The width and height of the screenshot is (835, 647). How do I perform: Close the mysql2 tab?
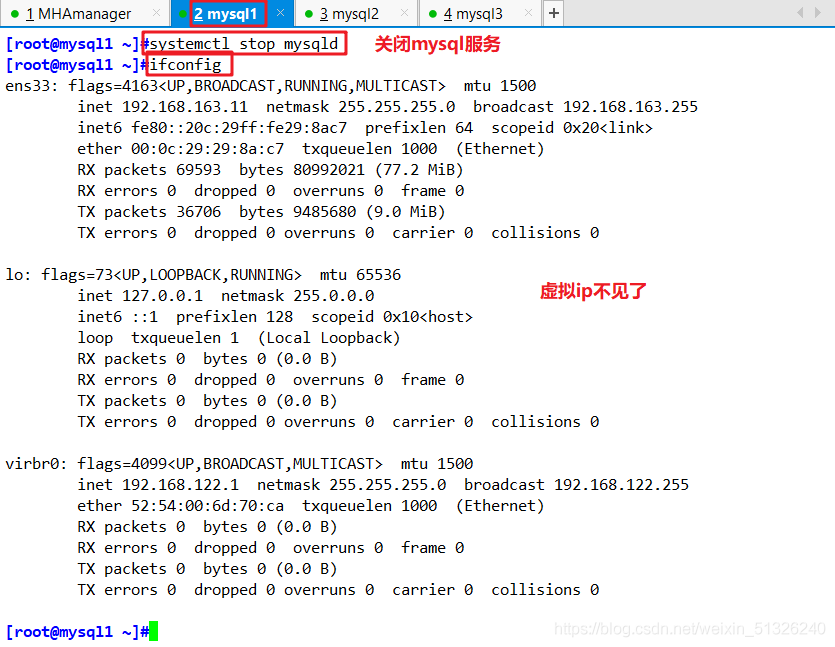tap(404, 13)
